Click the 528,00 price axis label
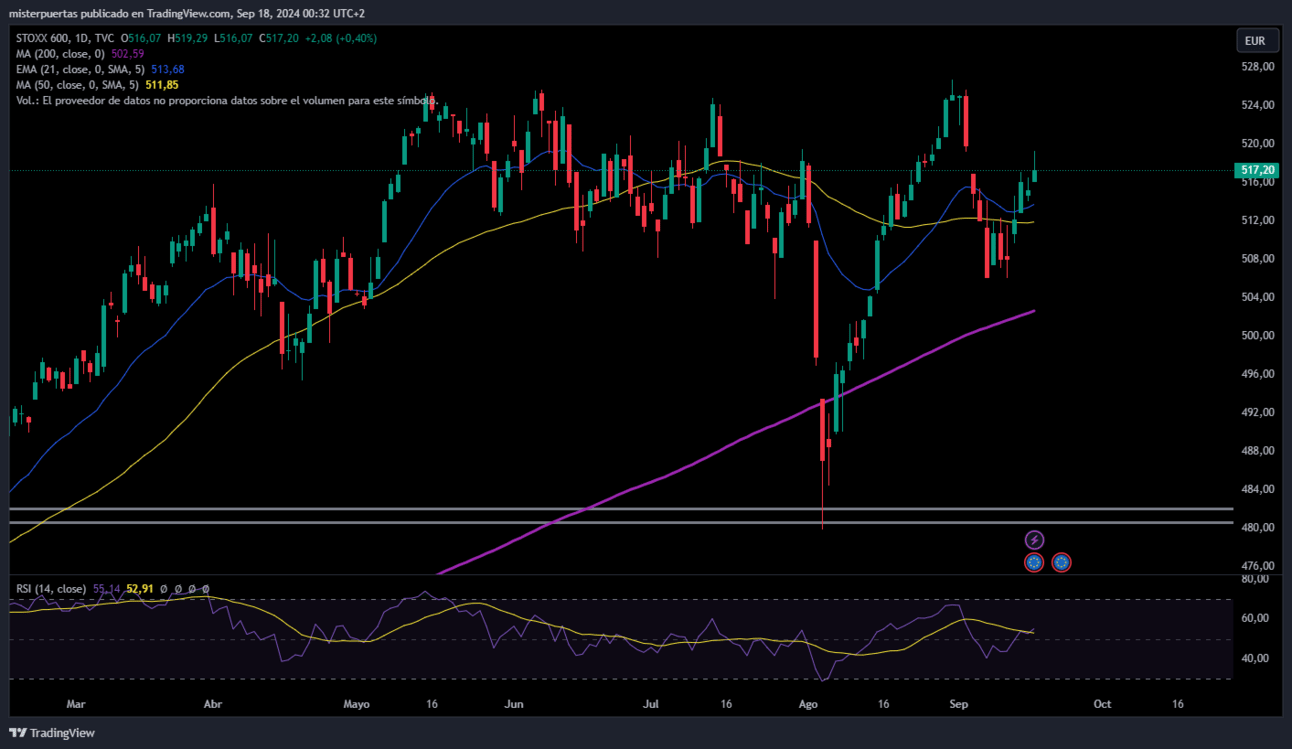Image resolution: width=1292 pixels, height=749 pixels. click(x=1259, y=67)
